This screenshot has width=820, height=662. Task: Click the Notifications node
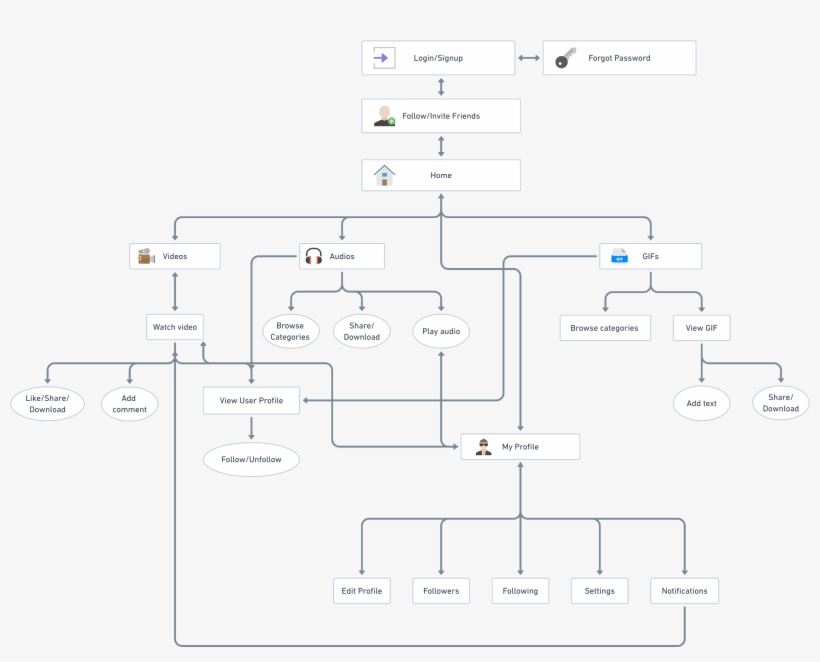[x=684, y=590]
